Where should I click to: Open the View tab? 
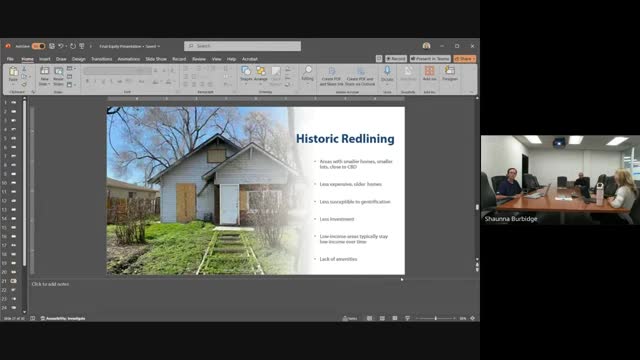pyautogui.click(x=216, y=59)
